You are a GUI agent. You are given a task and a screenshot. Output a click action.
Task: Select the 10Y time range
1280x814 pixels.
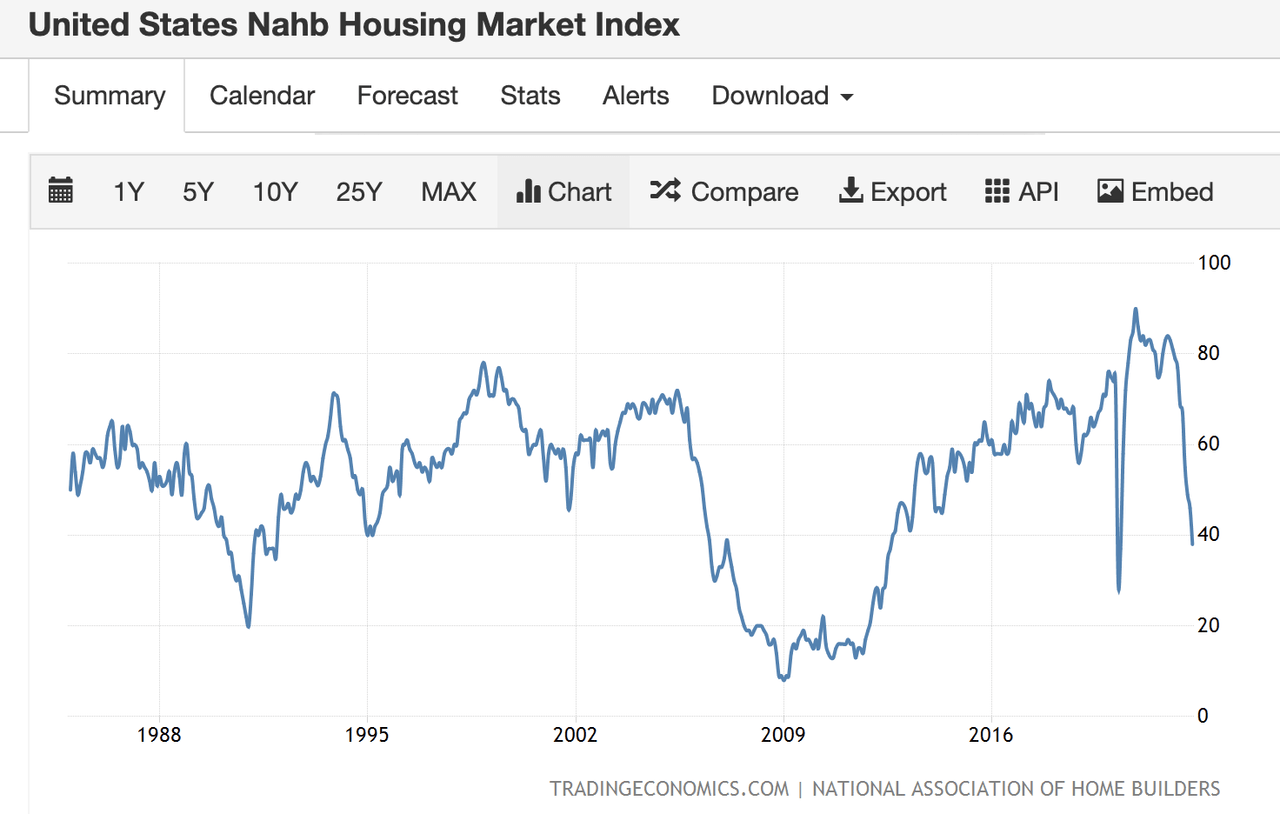pyautogui.click(x=275, y=191)
